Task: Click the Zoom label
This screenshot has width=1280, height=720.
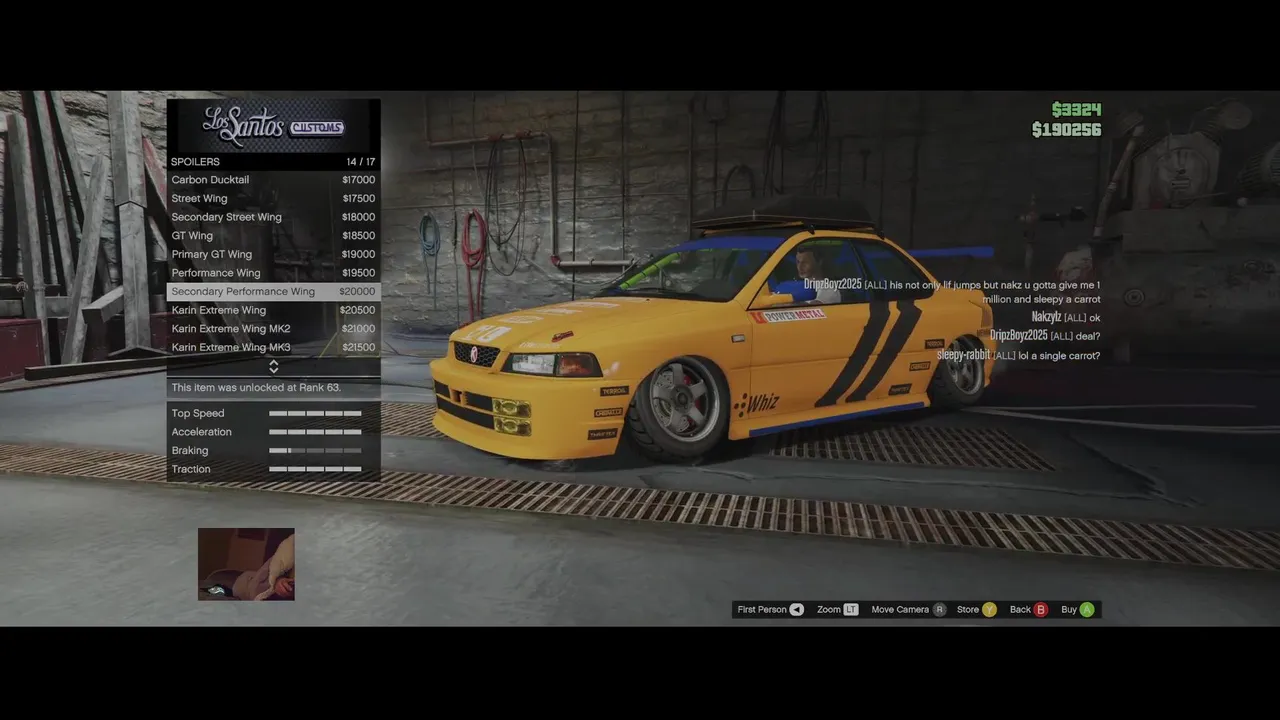Action: tap(829, 609)
